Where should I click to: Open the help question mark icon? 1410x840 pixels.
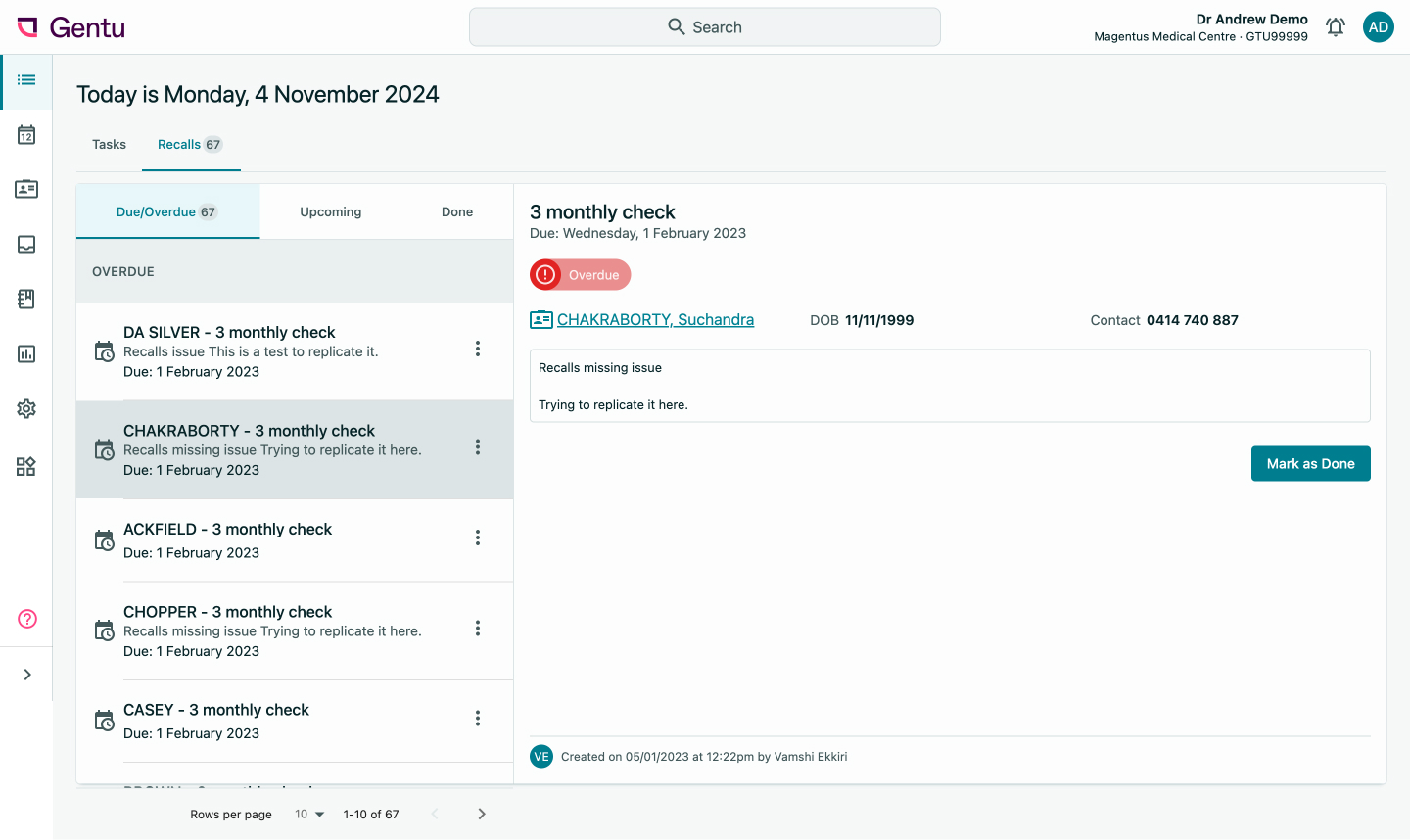pyautogui.click(x=27, y=619)
